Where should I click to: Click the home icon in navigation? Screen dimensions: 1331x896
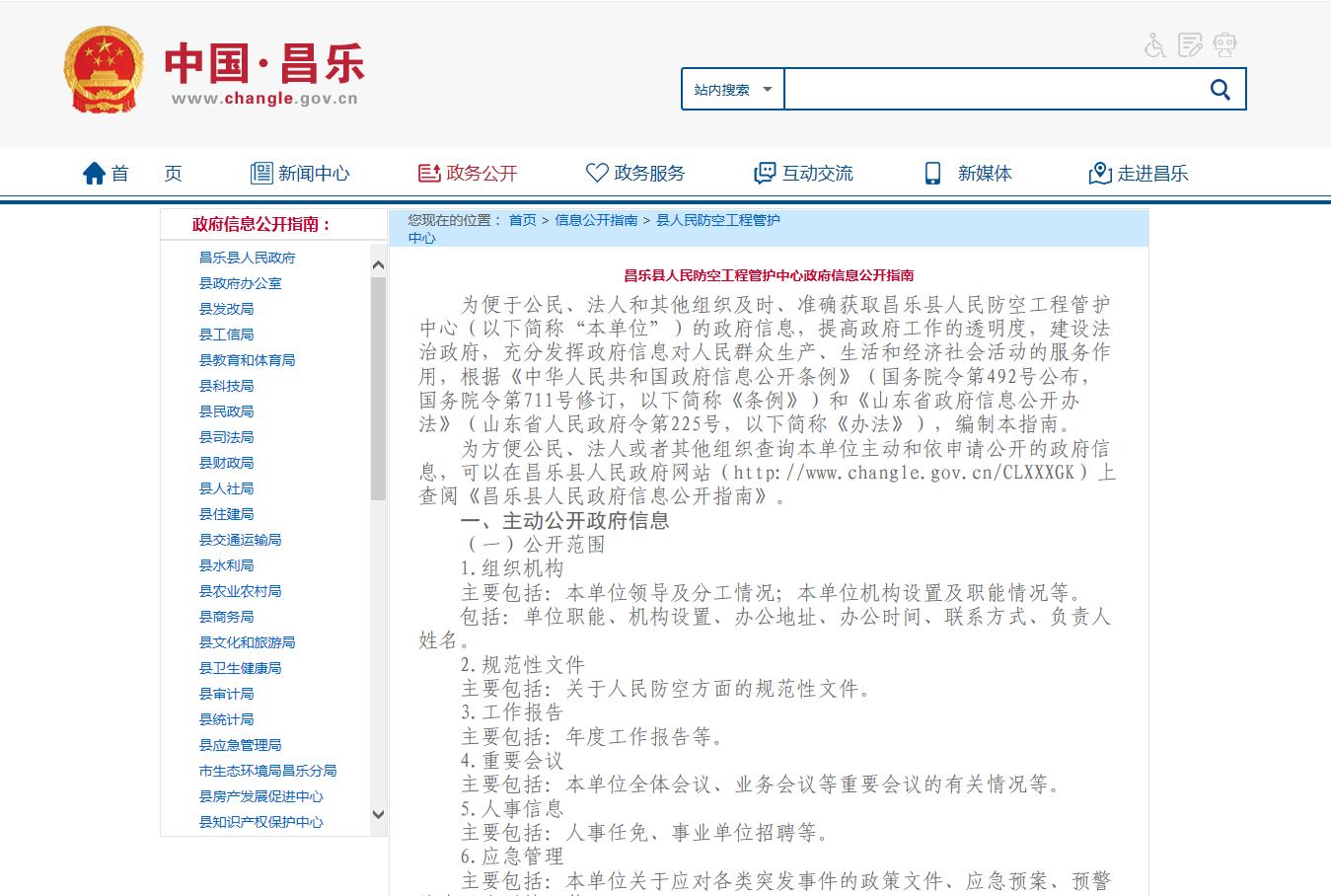point(94,174)
